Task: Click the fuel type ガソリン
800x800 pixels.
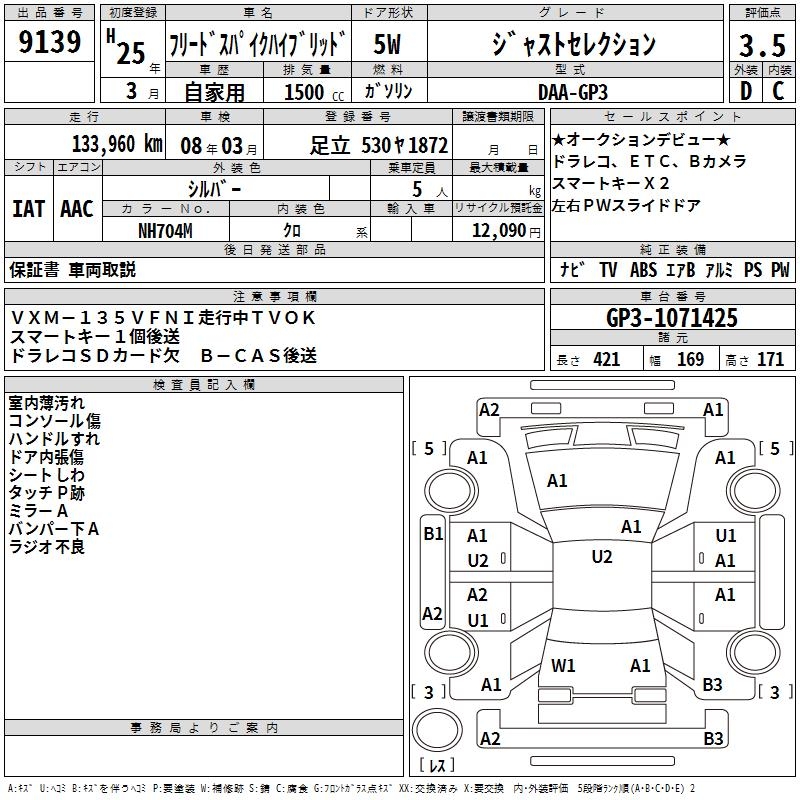Action: tap(388, 91)
